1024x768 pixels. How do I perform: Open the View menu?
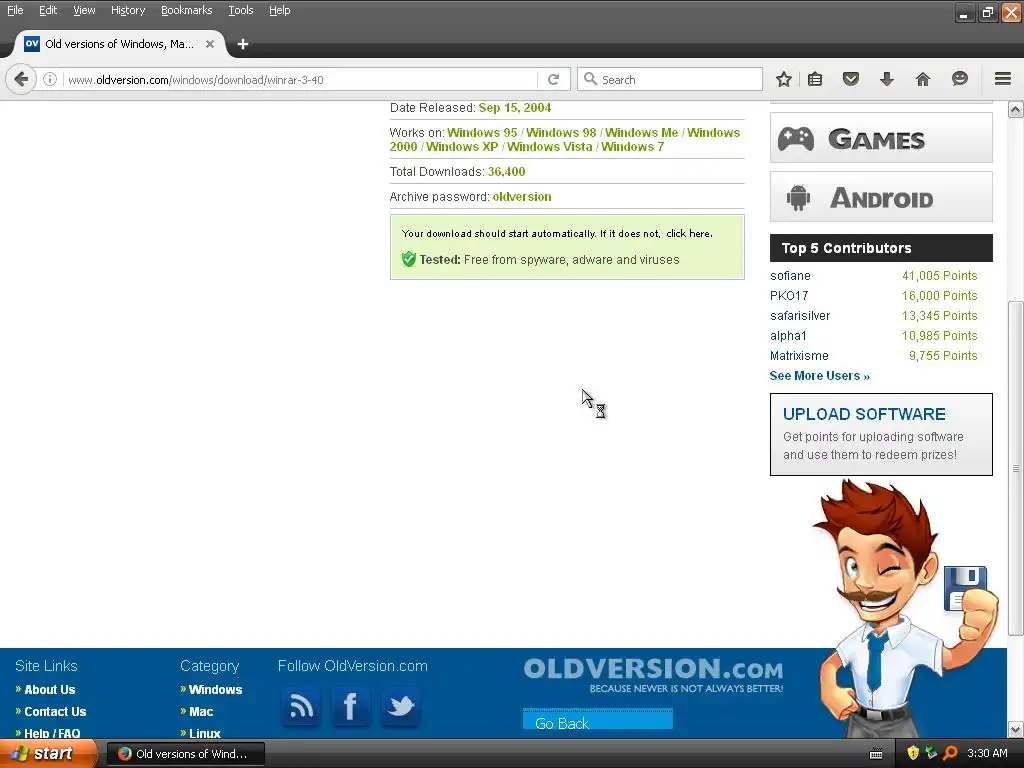84,10
